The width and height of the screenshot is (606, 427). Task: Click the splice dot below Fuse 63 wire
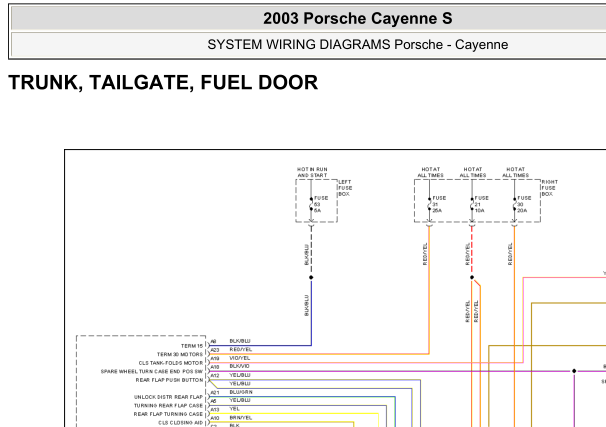click(311, 277)
